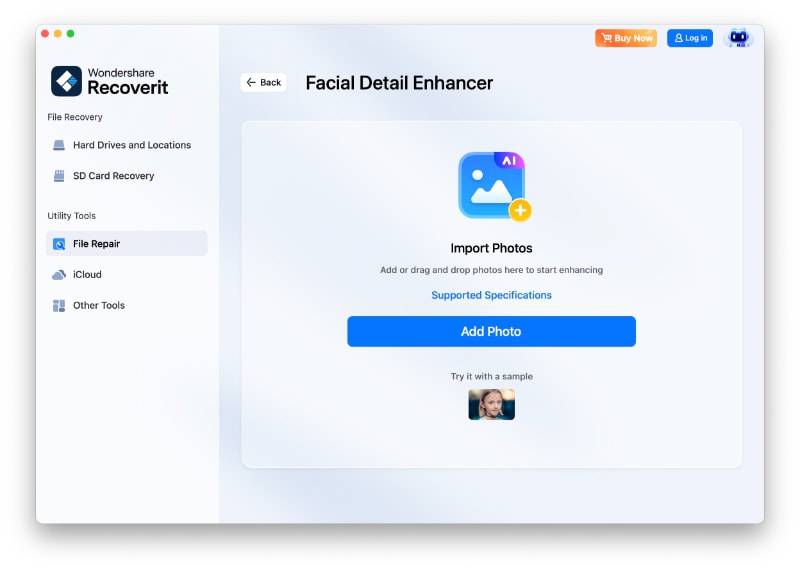This screenshot has width=800, height=571.
Task: Minimize the window with the yellow button
Action: pyautogui.click(x=58, y=34)
